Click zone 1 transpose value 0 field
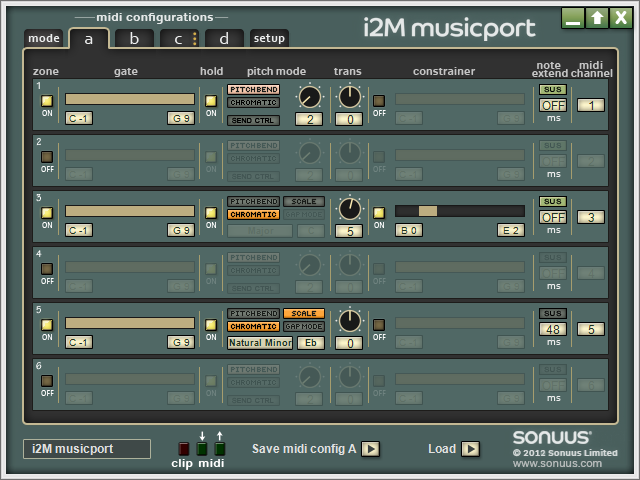 pyautogui.click(x=349, y=119)
